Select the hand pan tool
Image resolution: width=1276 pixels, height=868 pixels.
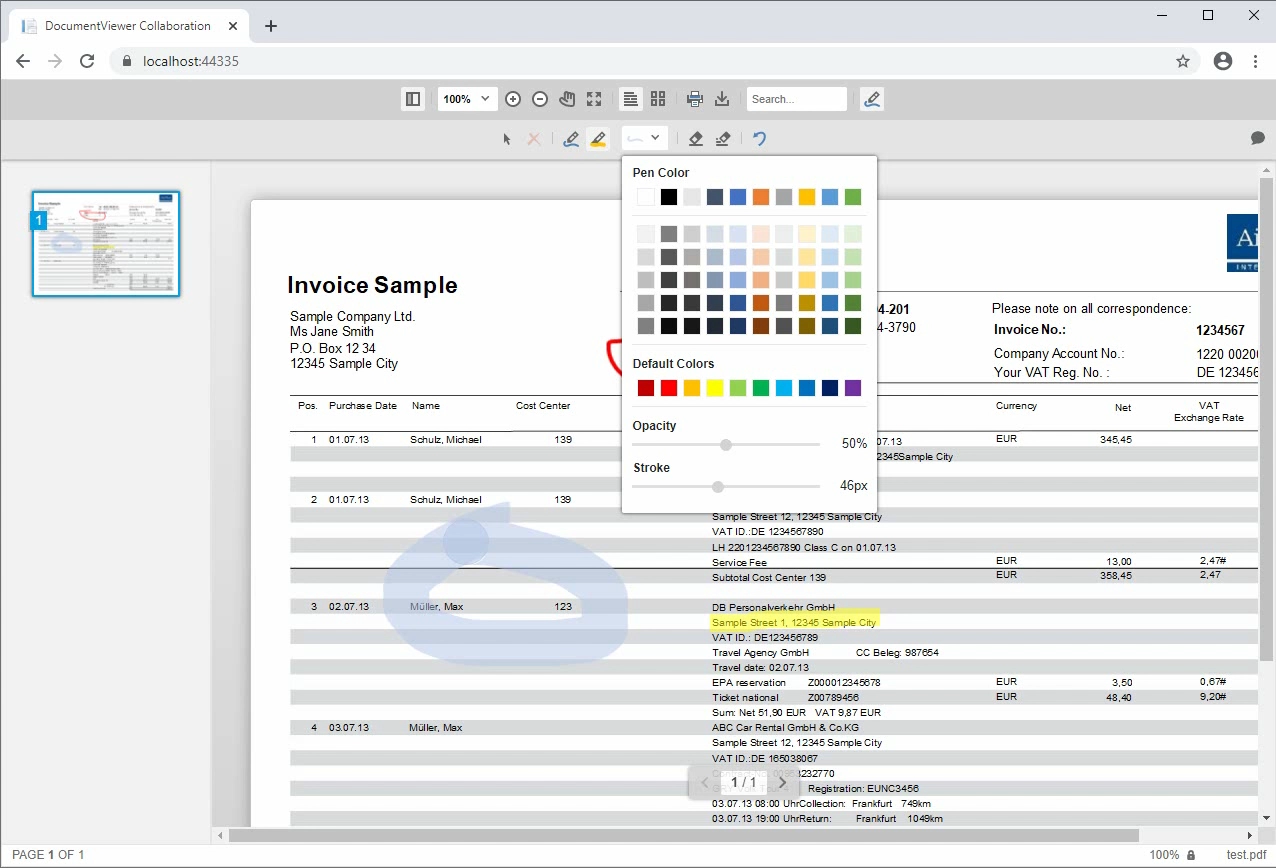point(567,99)
